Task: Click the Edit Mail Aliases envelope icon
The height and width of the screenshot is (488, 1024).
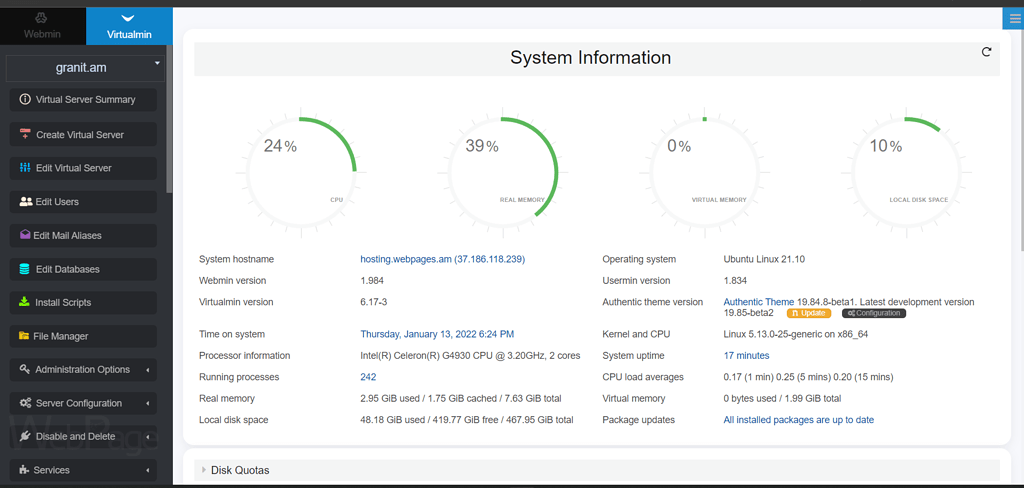Action: pos(25,235)
